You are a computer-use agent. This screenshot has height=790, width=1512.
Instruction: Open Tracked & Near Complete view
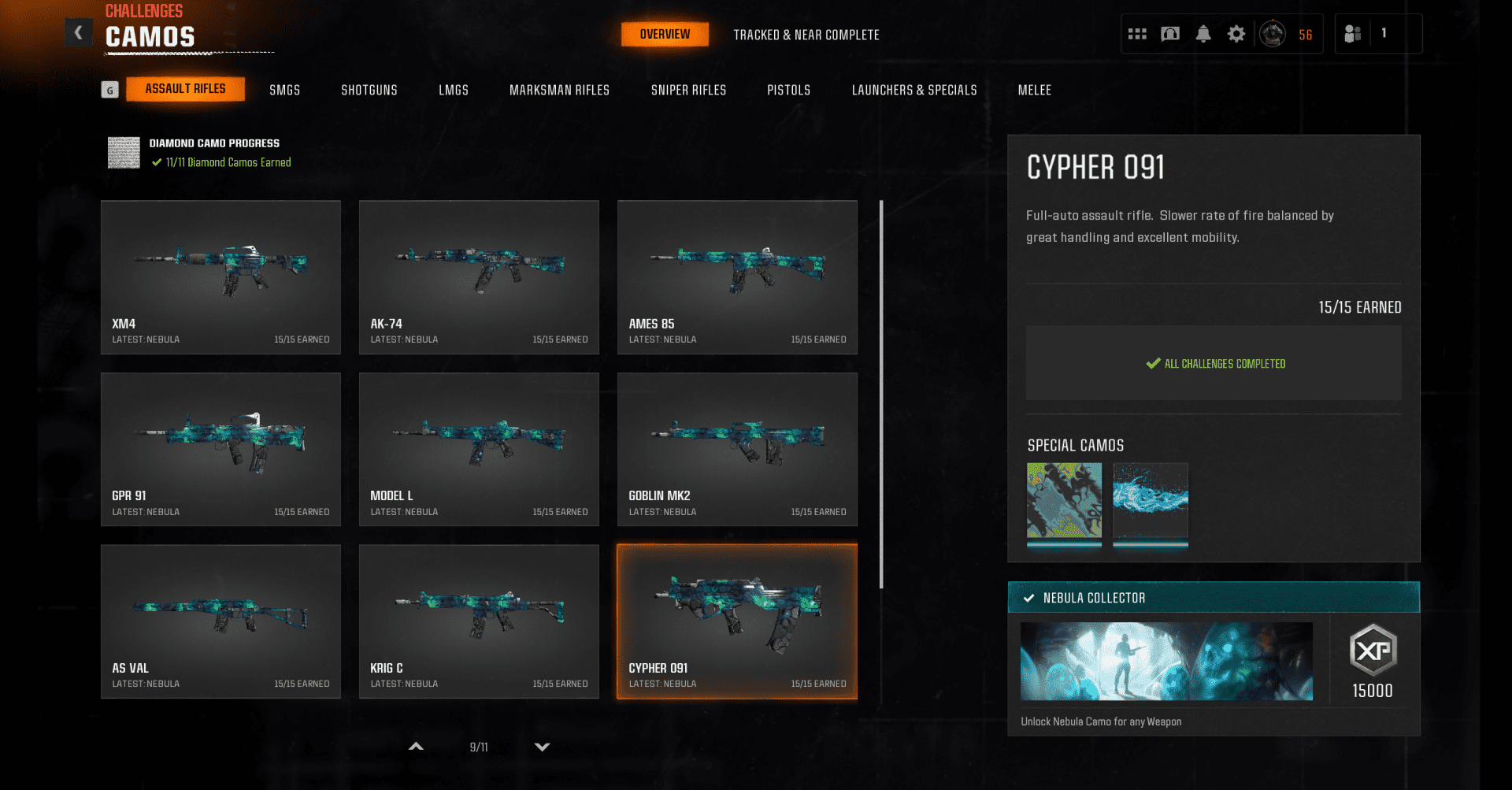click(806, 35)
